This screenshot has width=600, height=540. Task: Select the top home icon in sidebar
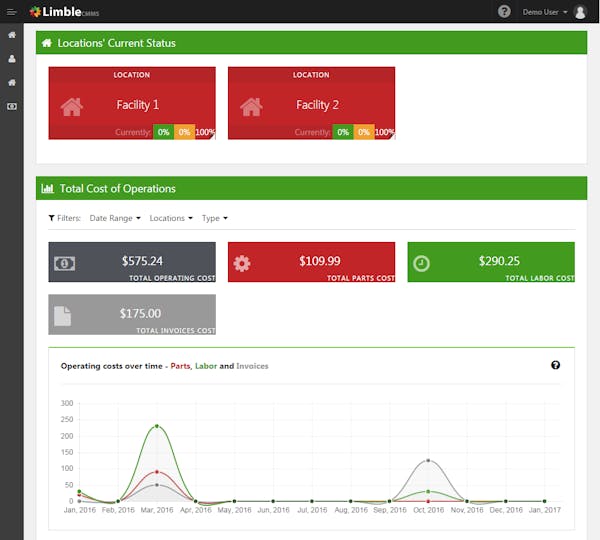tap(12, 35)
